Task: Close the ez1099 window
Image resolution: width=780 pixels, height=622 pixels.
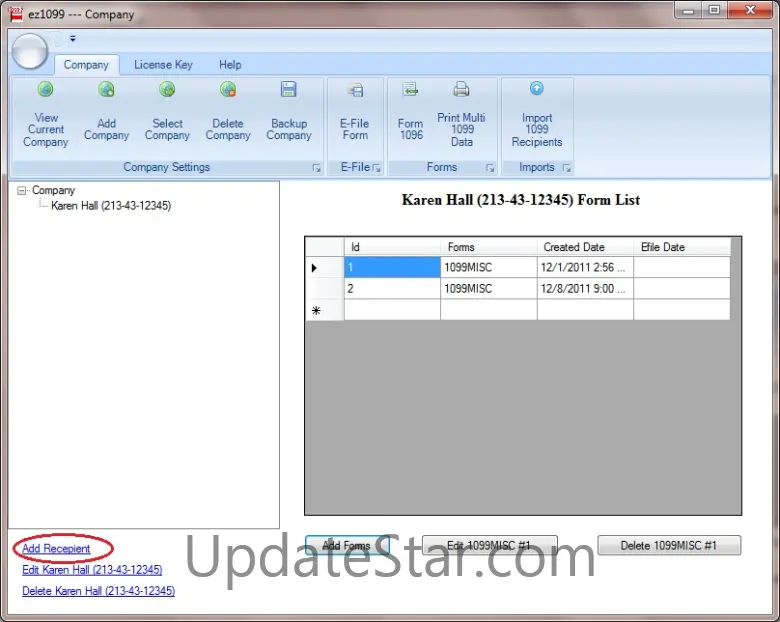Action: 750,10
